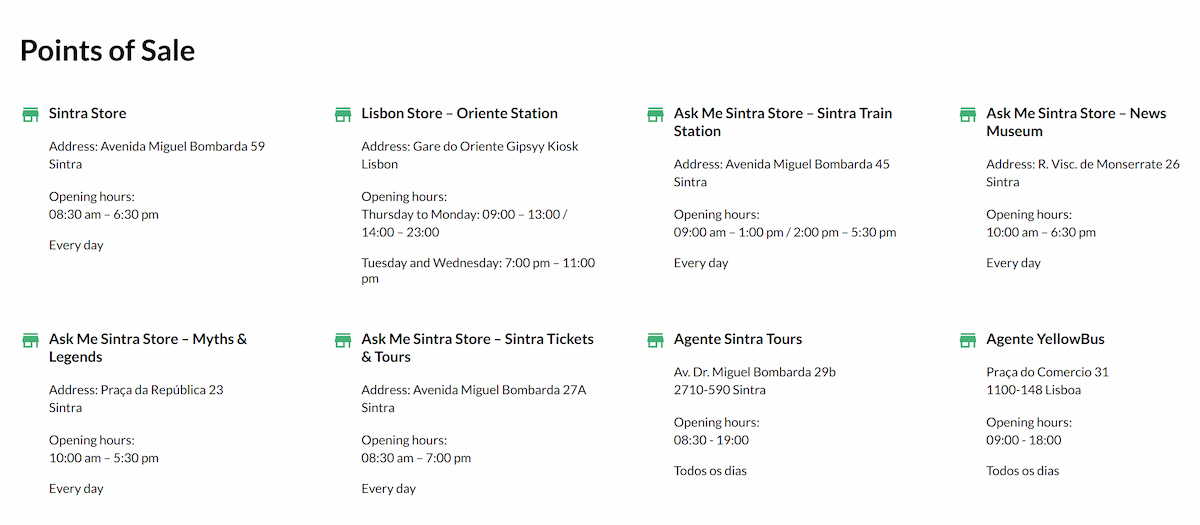The height and width of the screenshot is (525, 1200).
Task: Click the 08:30 - 19:00 opening hours
Action: (711, 440)
